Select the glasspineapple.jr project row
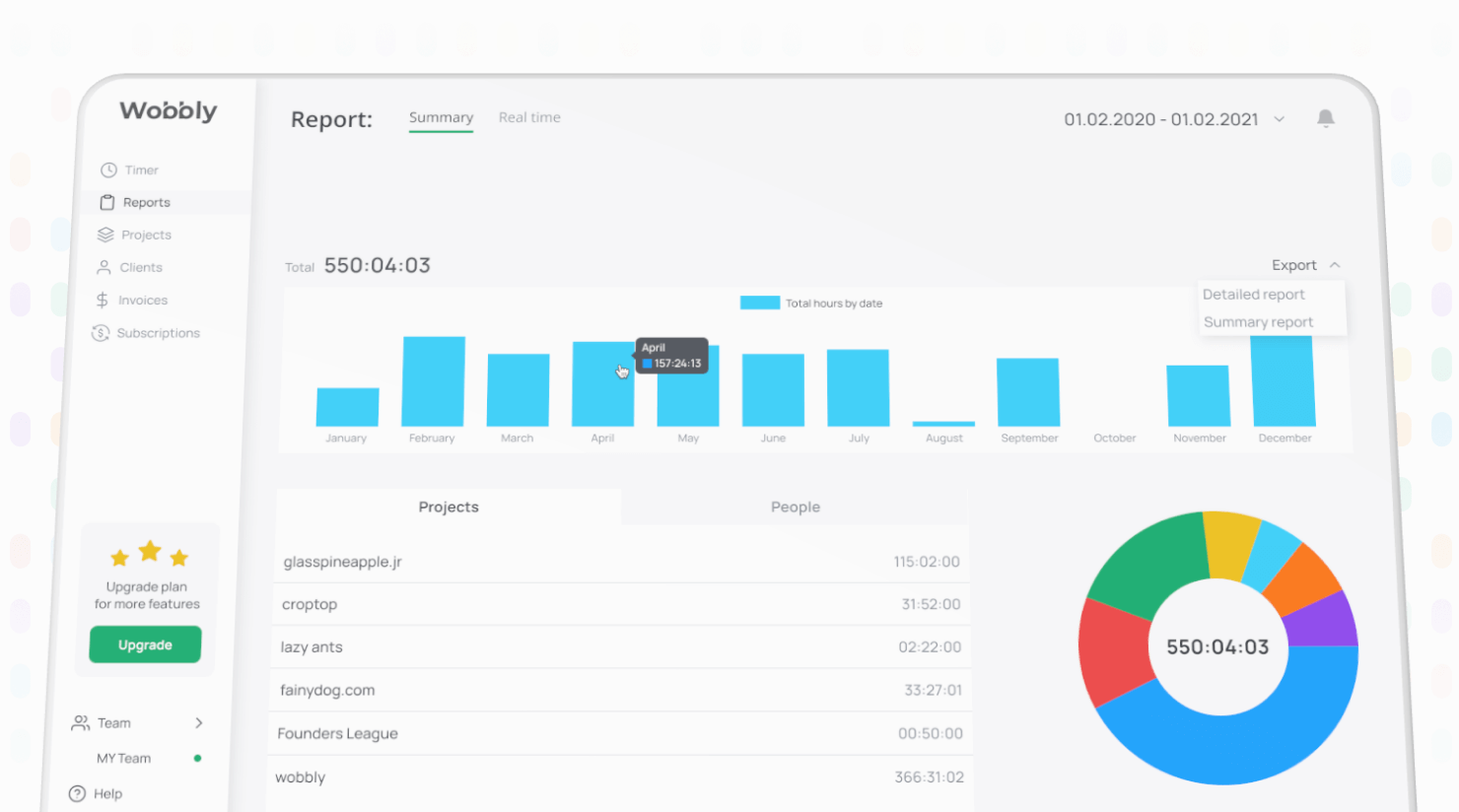1459x812 pixels. tap(622, 562)
